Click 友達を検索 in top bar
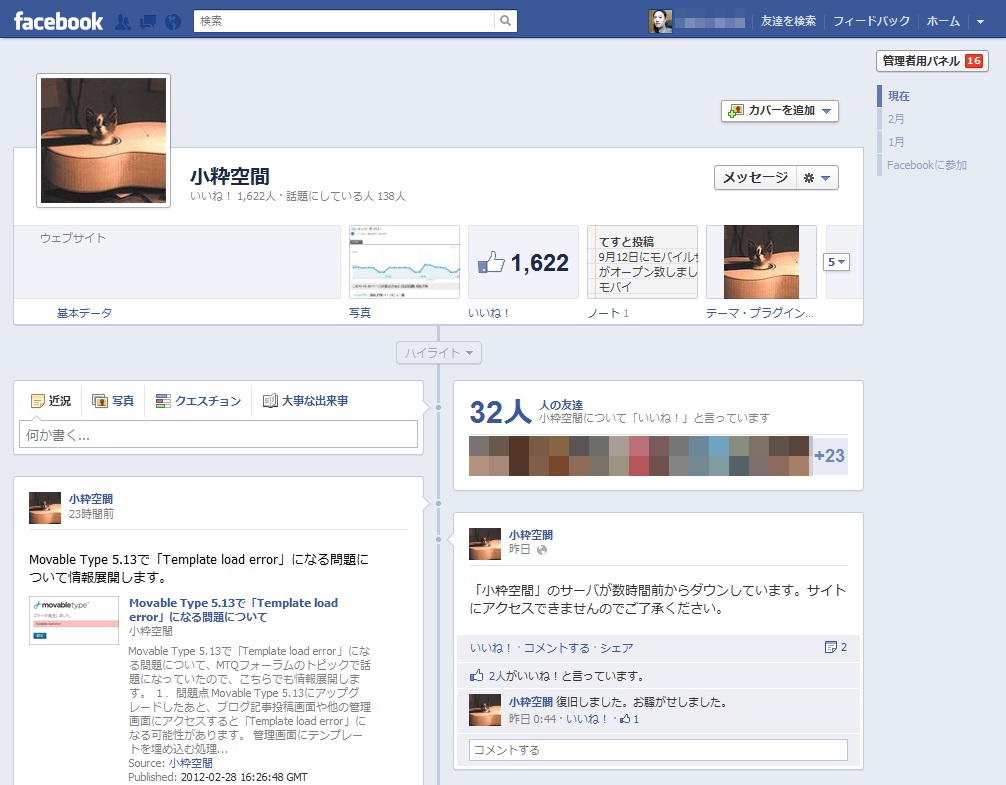Screen dimensions: 1006x785 pyautogui.click(x=788, y=21)
